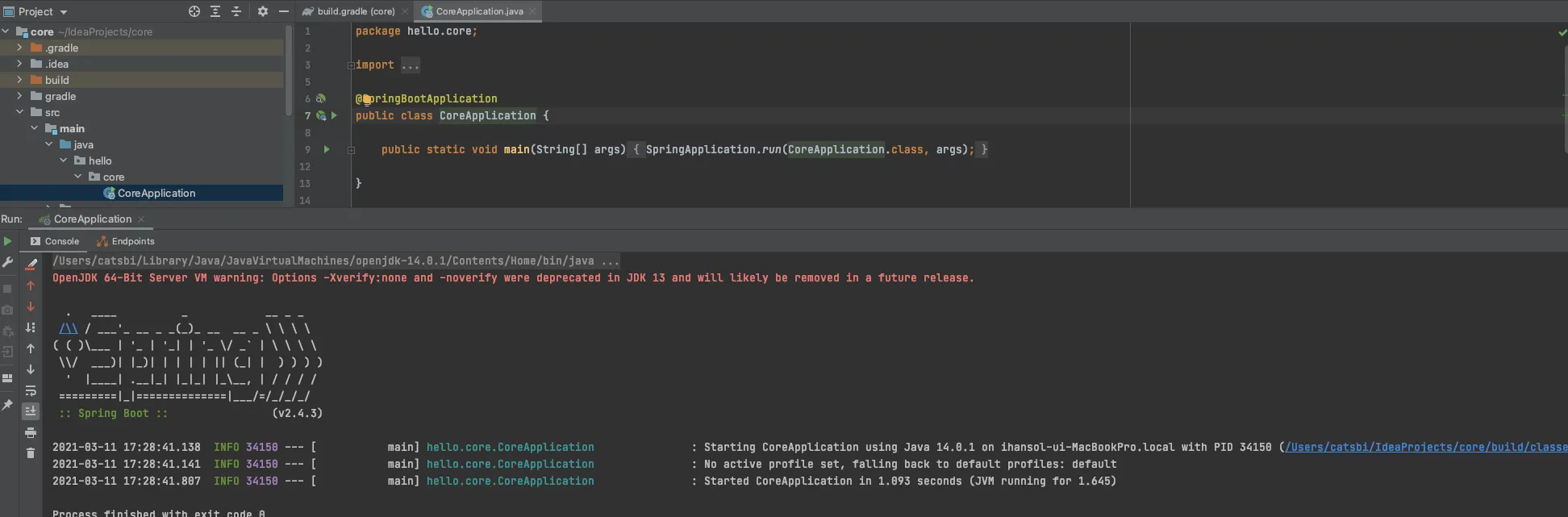Click the run gutter arrow beside main method

(x=327, y=149)
